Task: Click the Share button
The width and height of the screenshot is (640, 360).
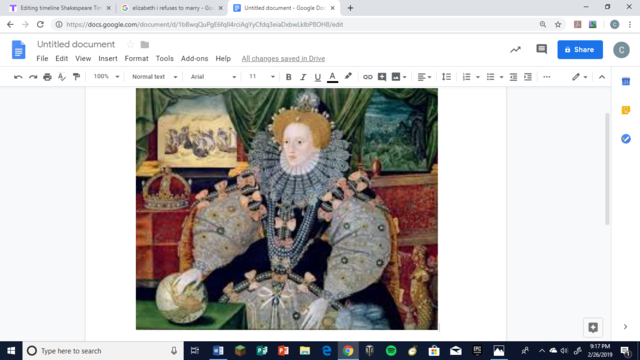Action: coord(580,49)
